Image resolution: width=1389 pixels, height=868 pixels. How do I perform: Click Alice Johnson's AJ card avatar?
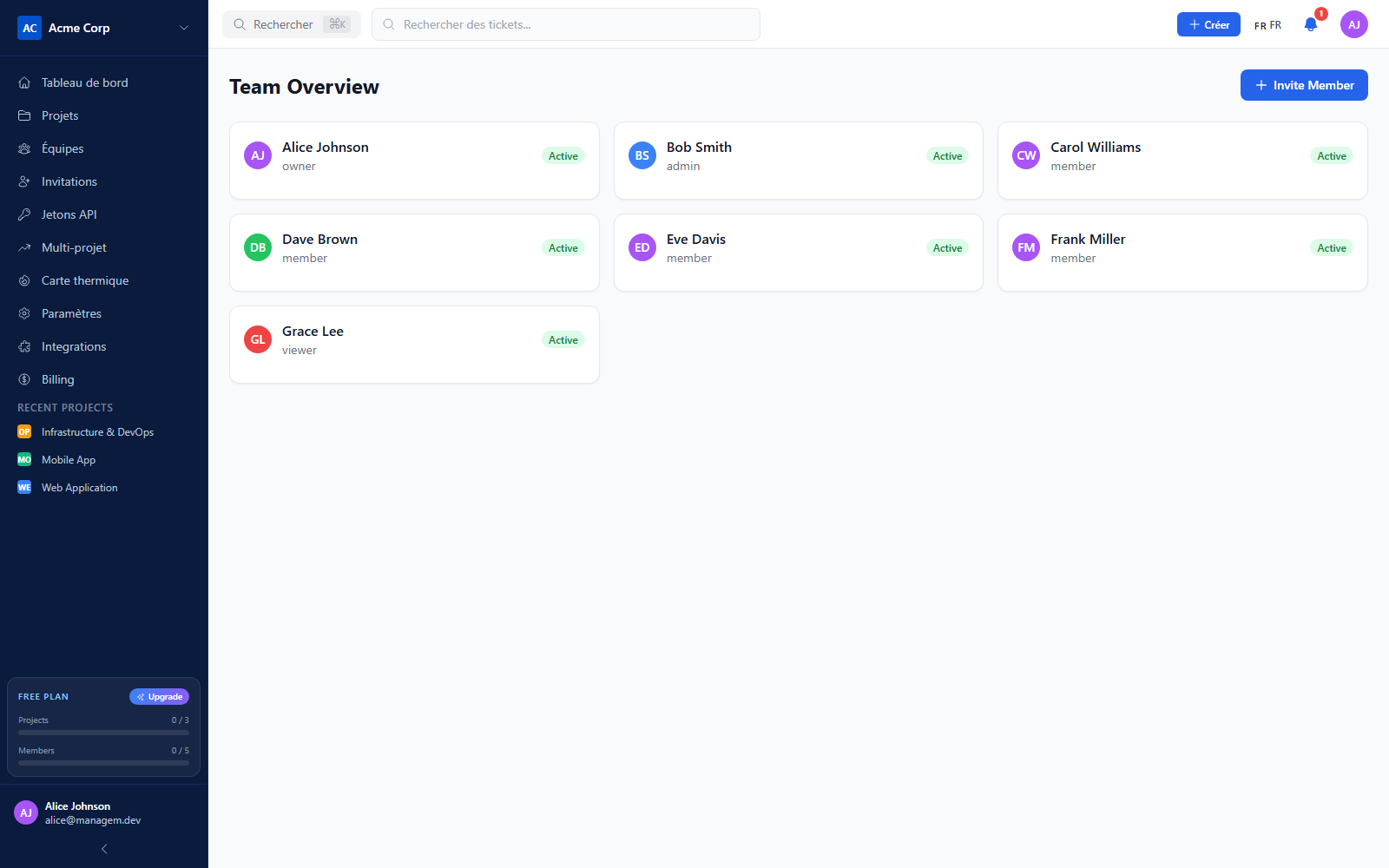click(x=258, y=155)
